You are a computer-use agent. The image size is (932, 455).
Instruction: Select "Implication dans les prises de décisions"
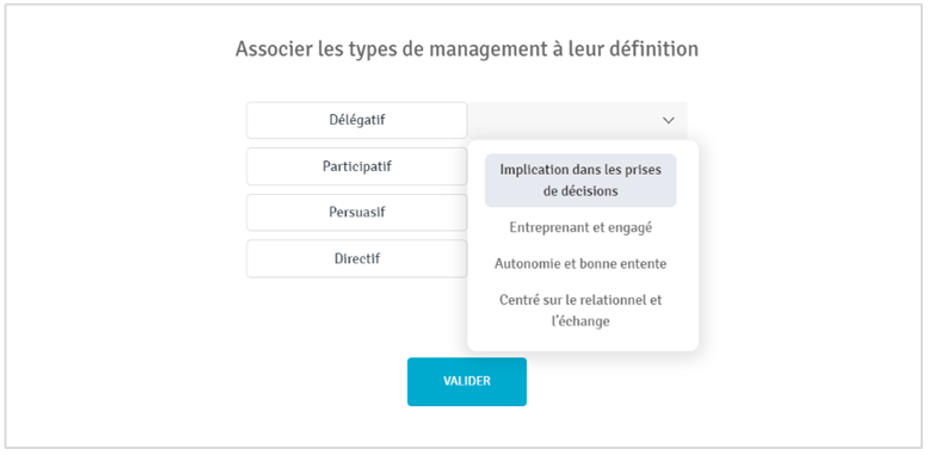580,180
